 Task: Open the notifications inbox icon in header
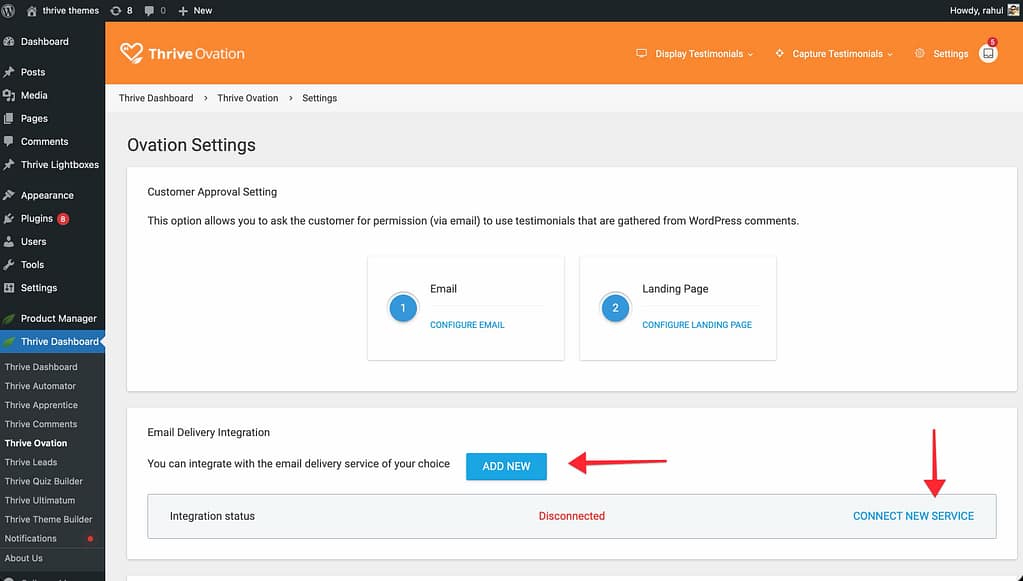(x=988, y=54)
